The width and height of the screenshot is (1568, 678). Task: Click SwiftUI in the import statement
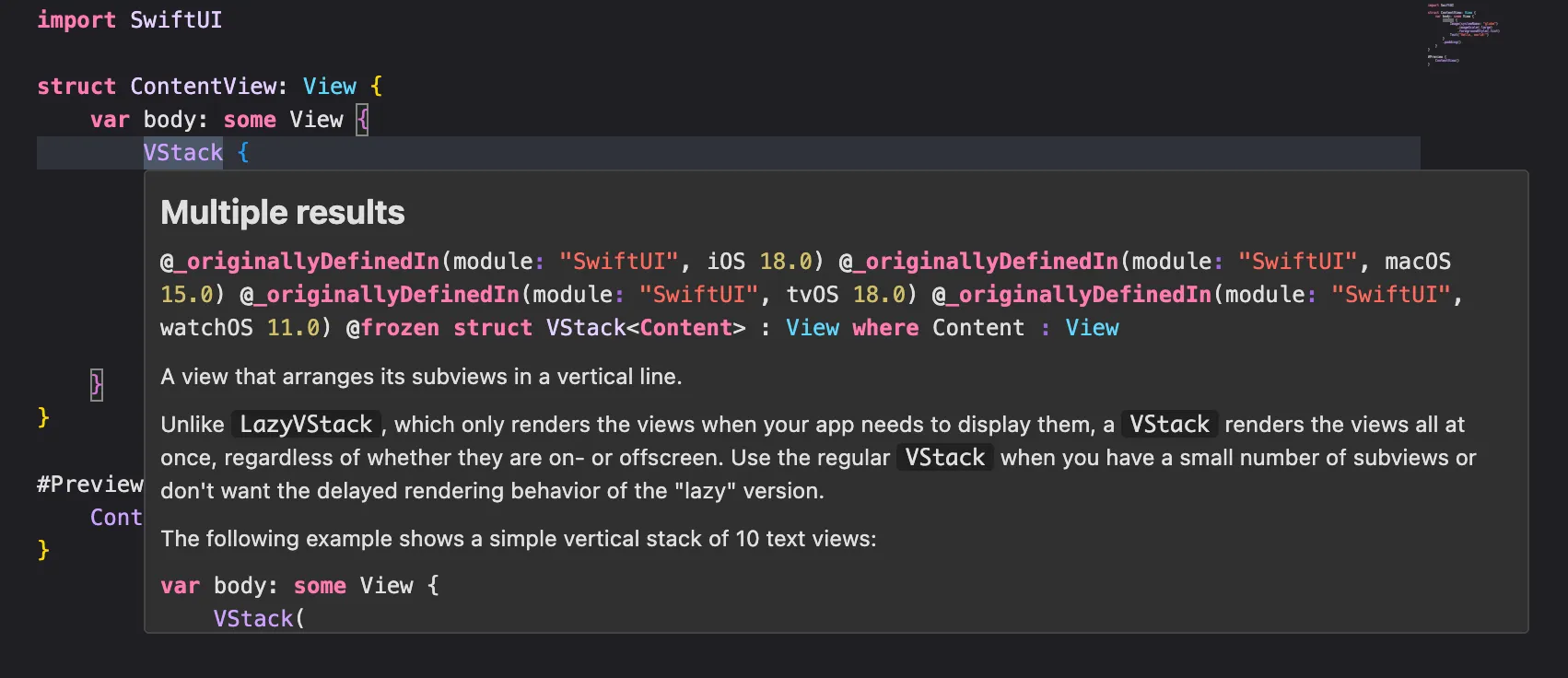[x=175, y=20]
